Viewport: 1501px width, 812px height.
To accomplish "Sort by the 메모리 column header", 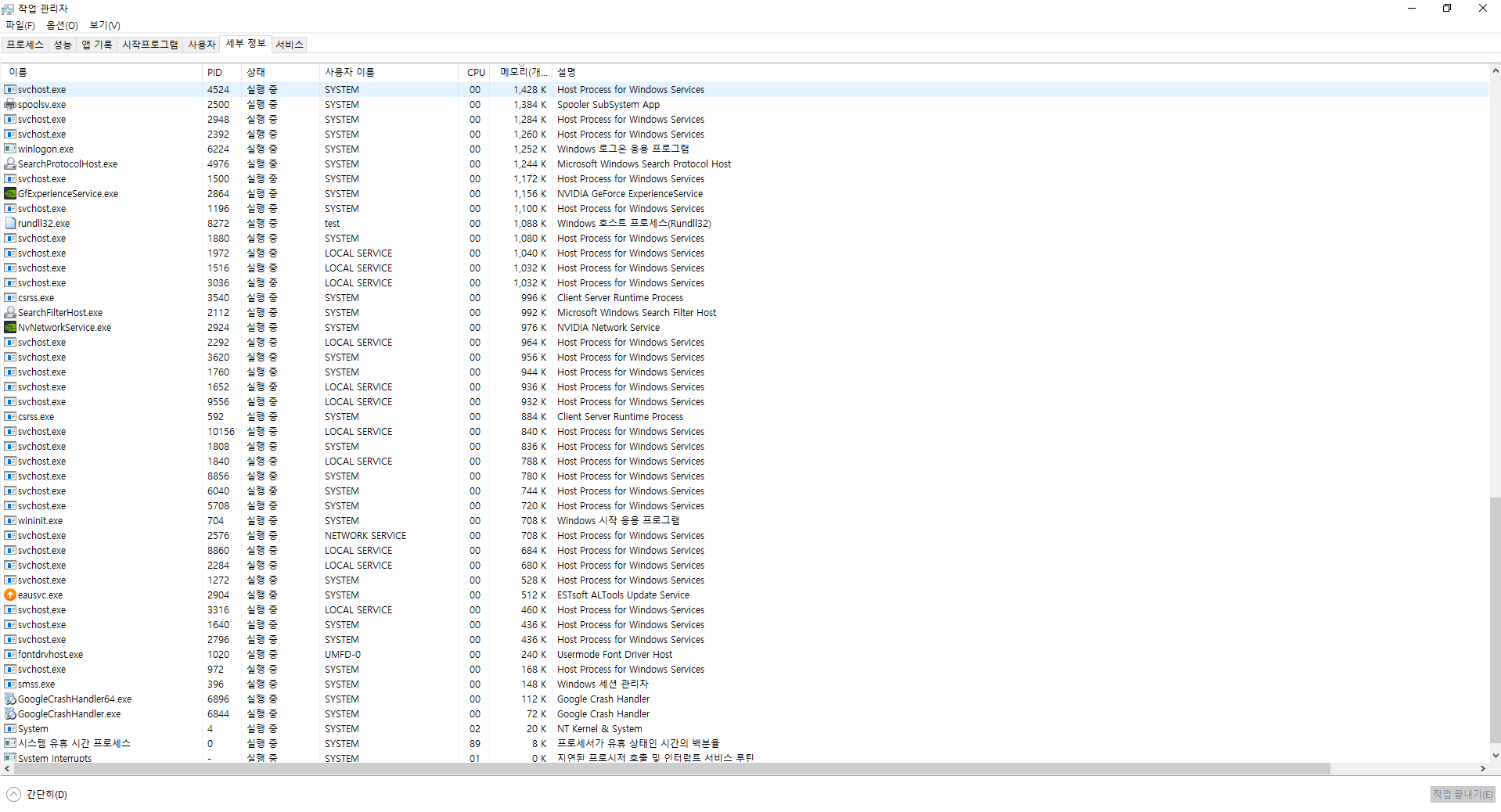I will (x=521, y=72).
